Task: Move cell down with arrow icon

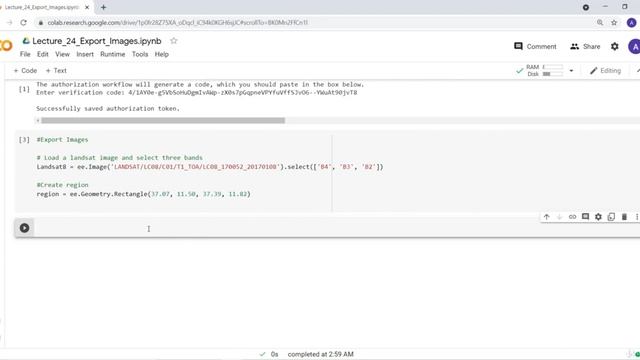Action: (x=560, y=217)
